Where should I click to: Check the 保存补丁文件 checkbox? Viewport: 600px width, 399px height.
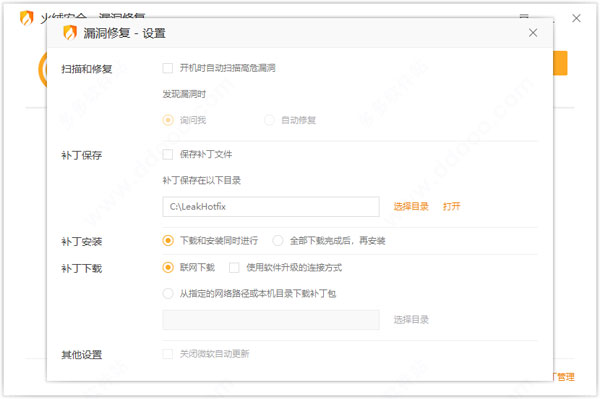point(168,155)
